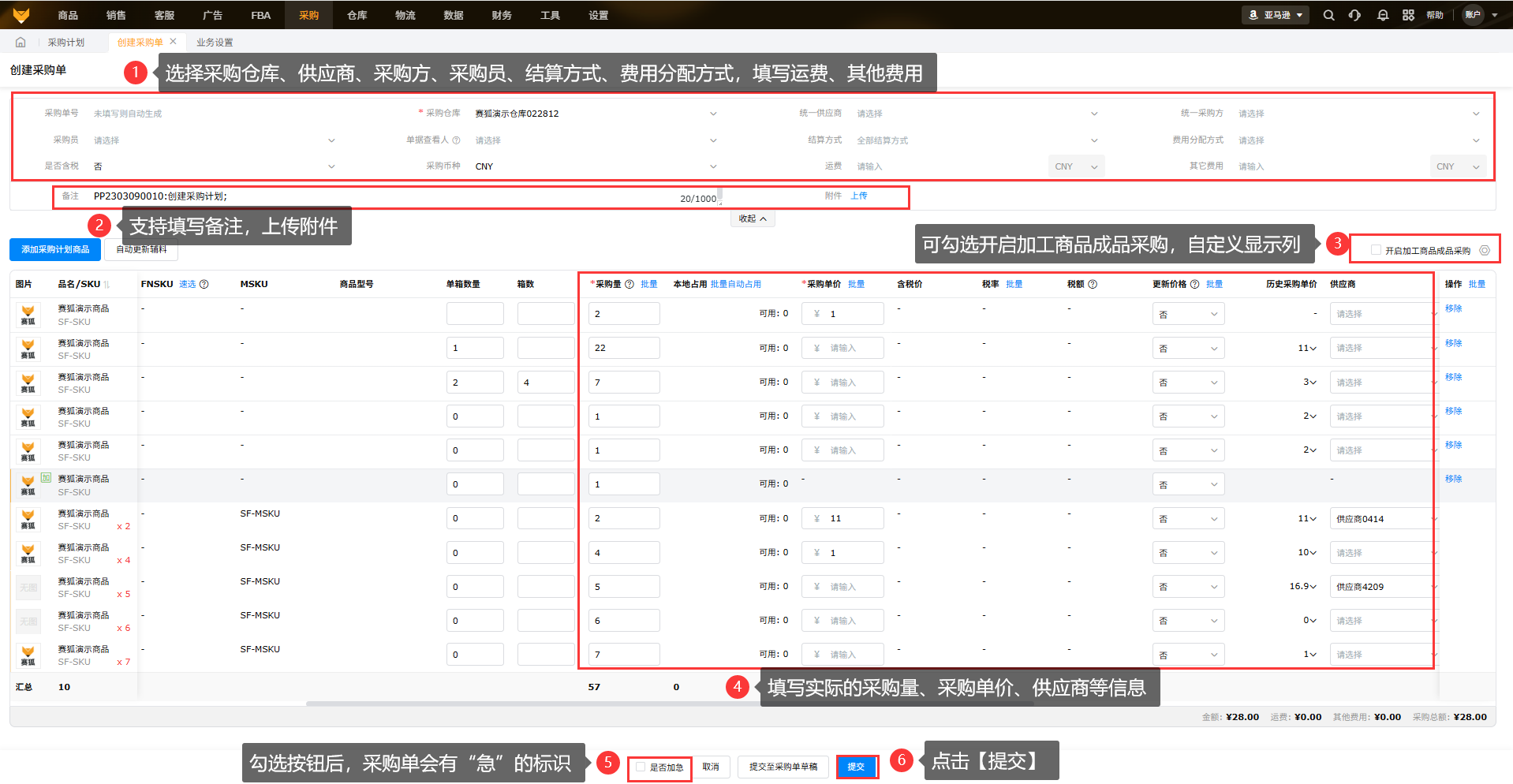
Task: Click the blue 提交 button
Action: [856, 767]
